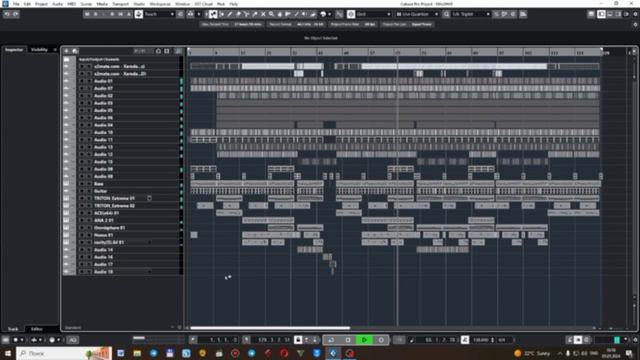
Task: Click the automation mode icon left of Touch
Action: click(x=139, y=14)
